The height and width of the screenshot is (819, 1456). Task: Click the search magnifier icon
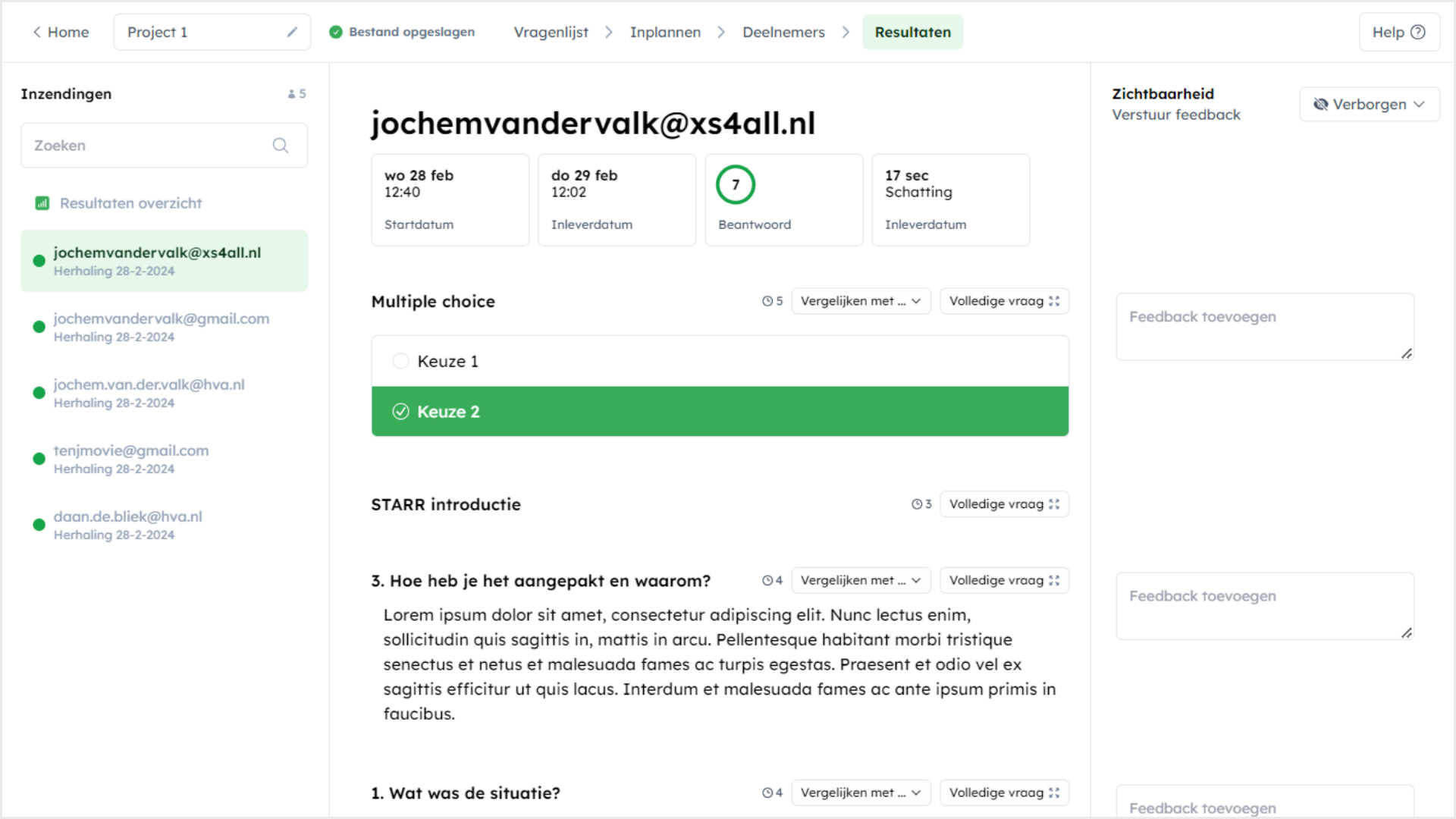tap(281, 145)
